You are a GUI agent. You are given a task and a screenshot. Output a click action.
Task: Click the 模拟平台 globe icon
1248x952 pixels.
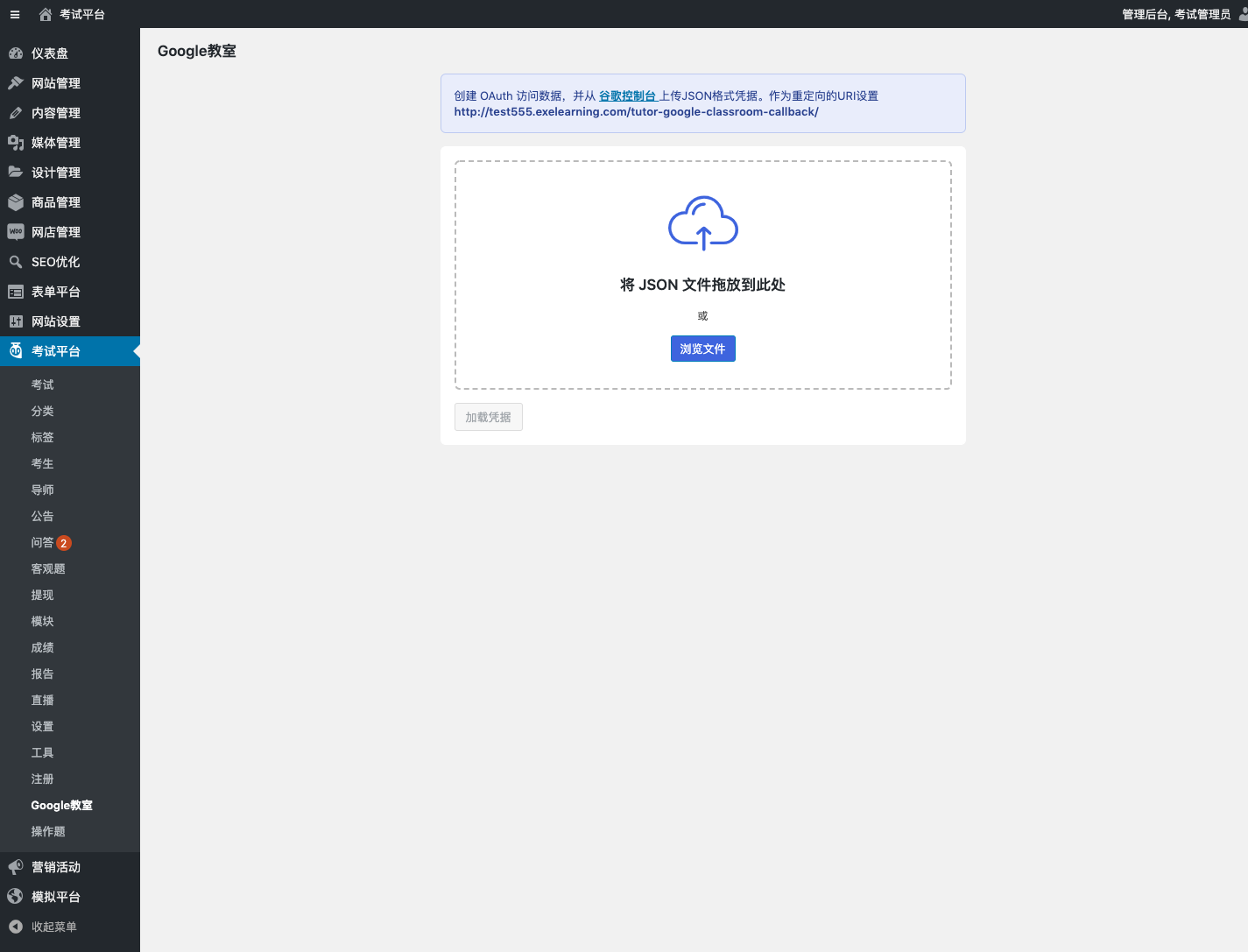click(x=16, y=897)
